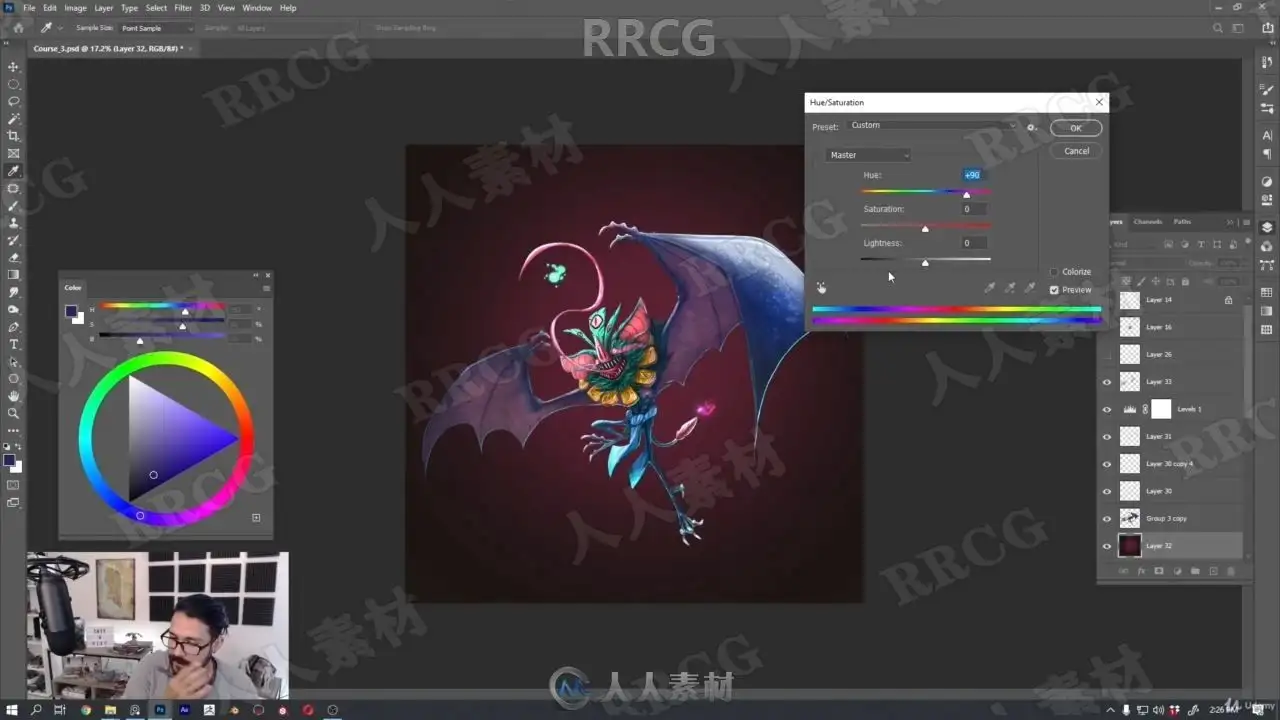This screenshot has height=720, width=1280.
Task: Collapse the Color panel with double arrows
Action: pos(256,275)
